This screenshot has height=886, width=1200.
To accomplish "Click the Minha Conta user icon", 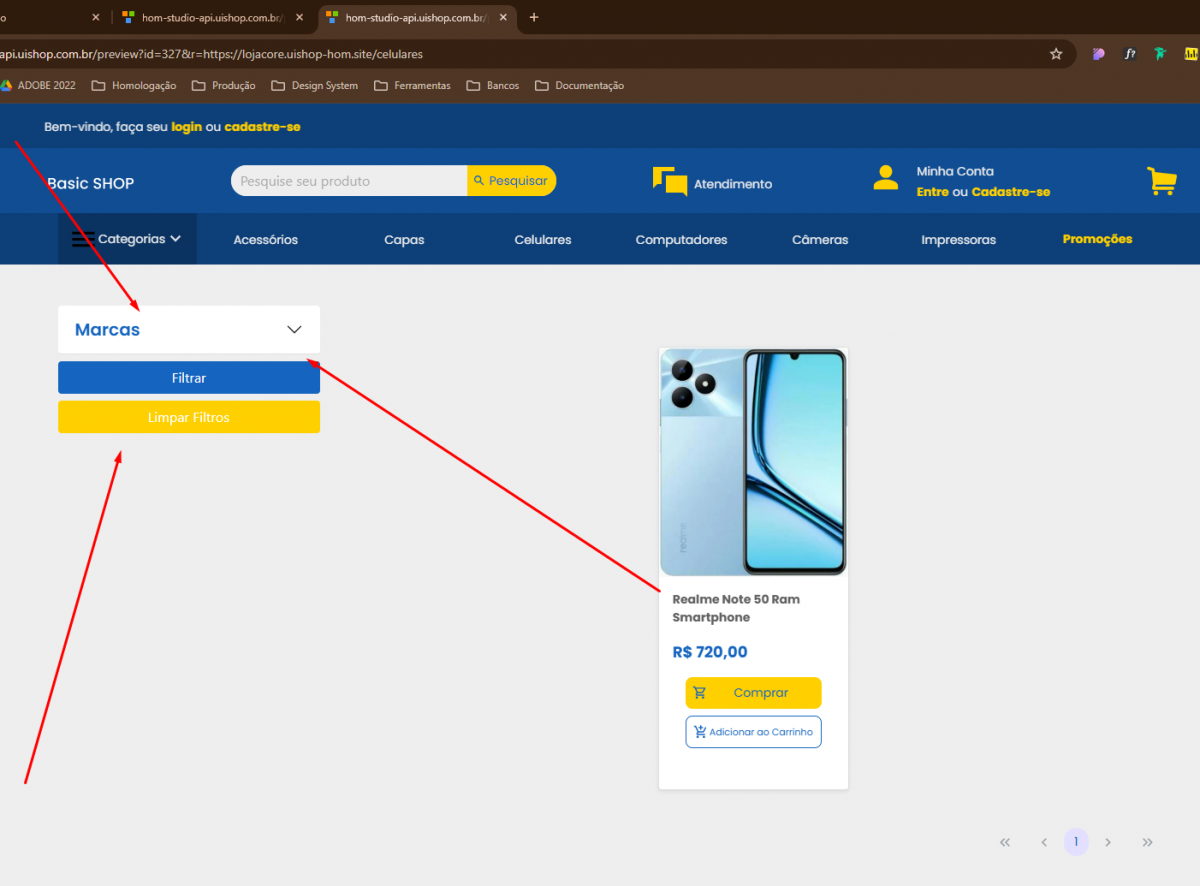I will [885, 178].
